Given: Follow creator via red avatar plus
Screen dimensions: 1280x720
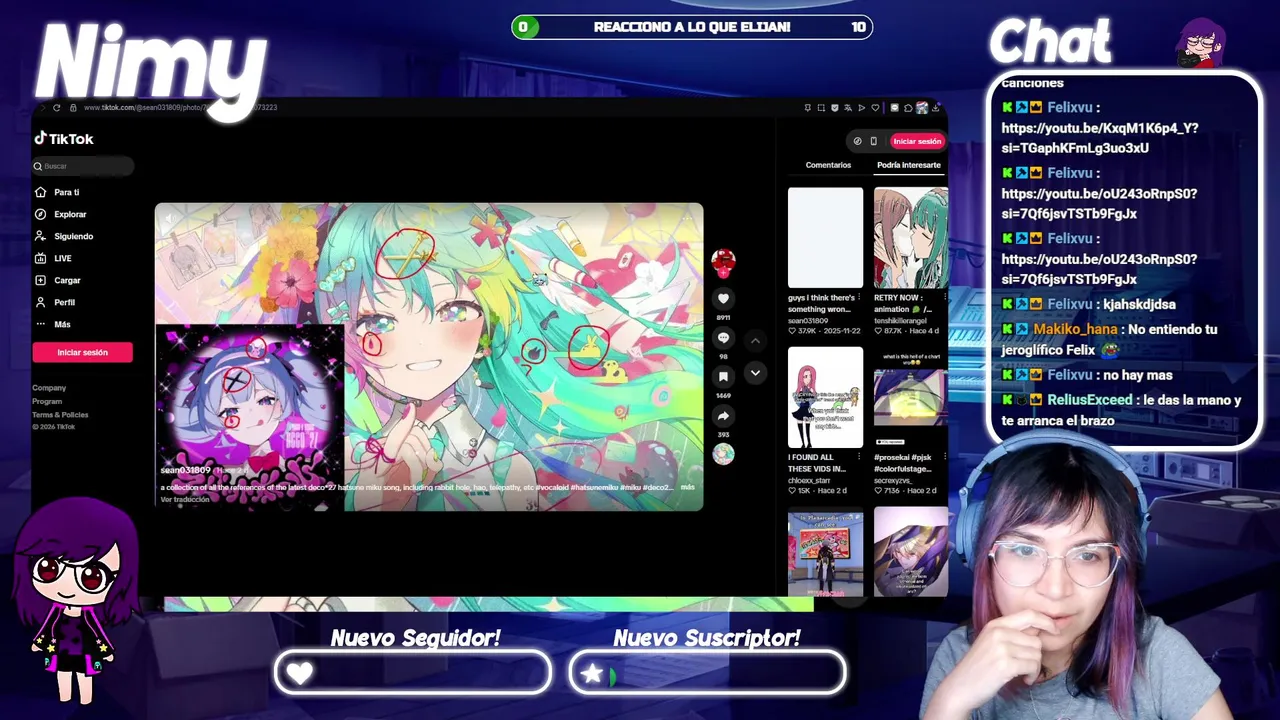Looking at the screenshot, I should [x=723, y=271].
